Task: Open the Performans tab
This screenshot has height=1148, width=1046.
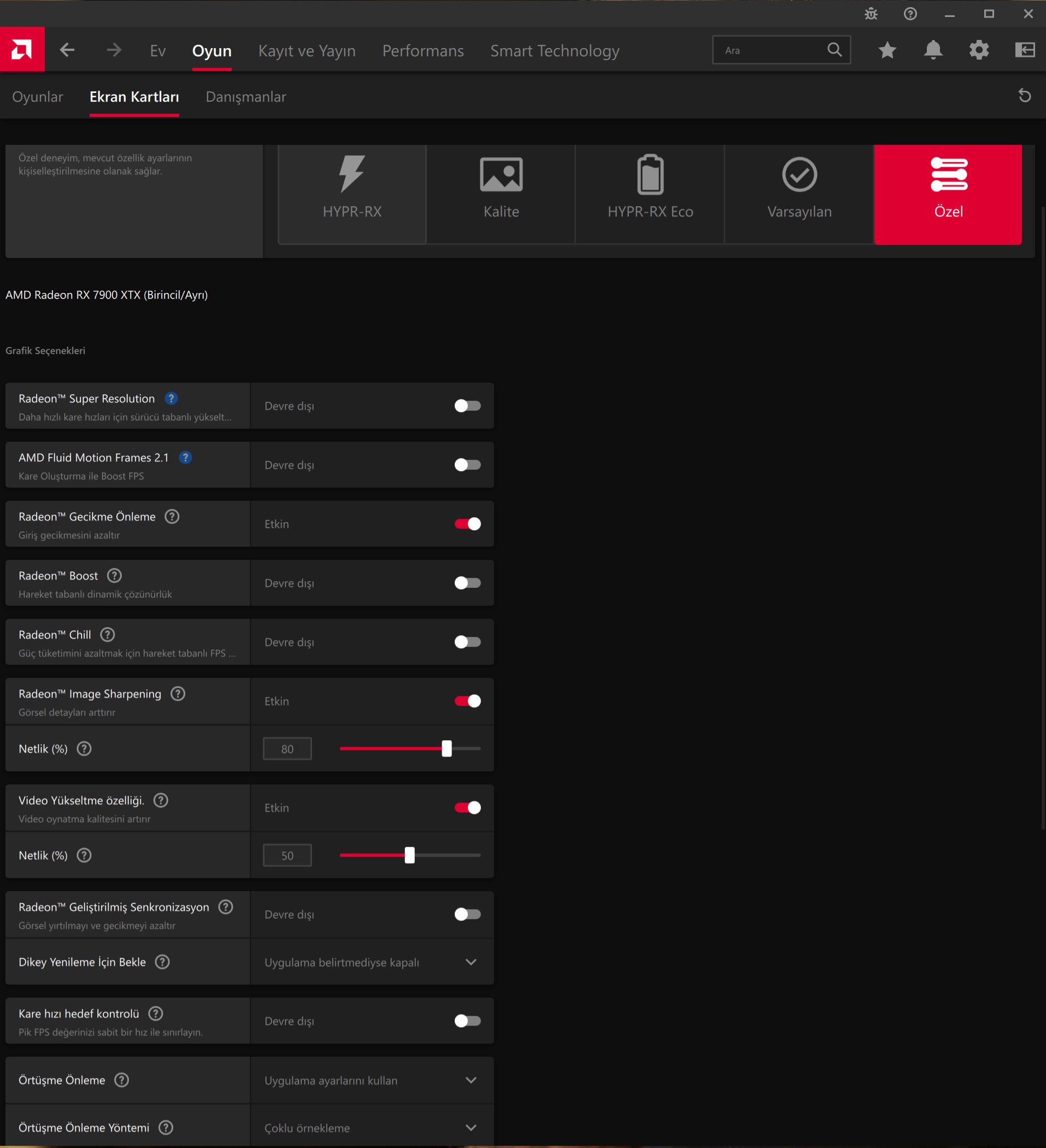Action: click(423, 51)
